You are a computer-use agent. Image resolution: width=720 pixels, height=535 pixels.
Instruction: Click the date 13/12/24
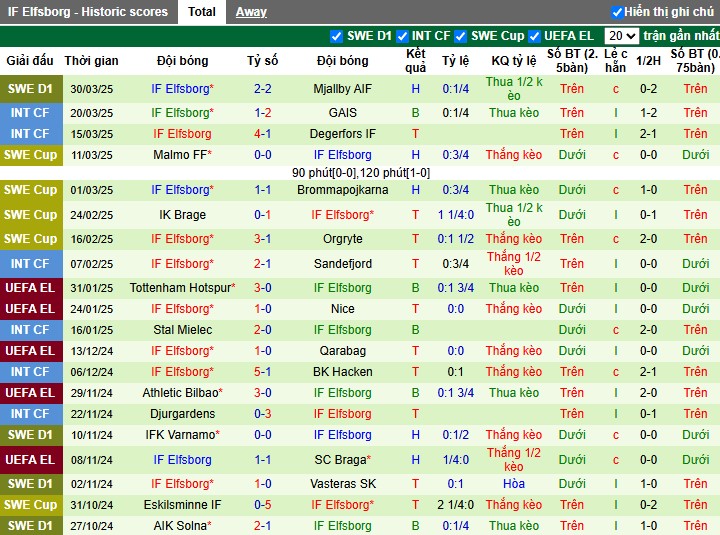coord(91,351)
